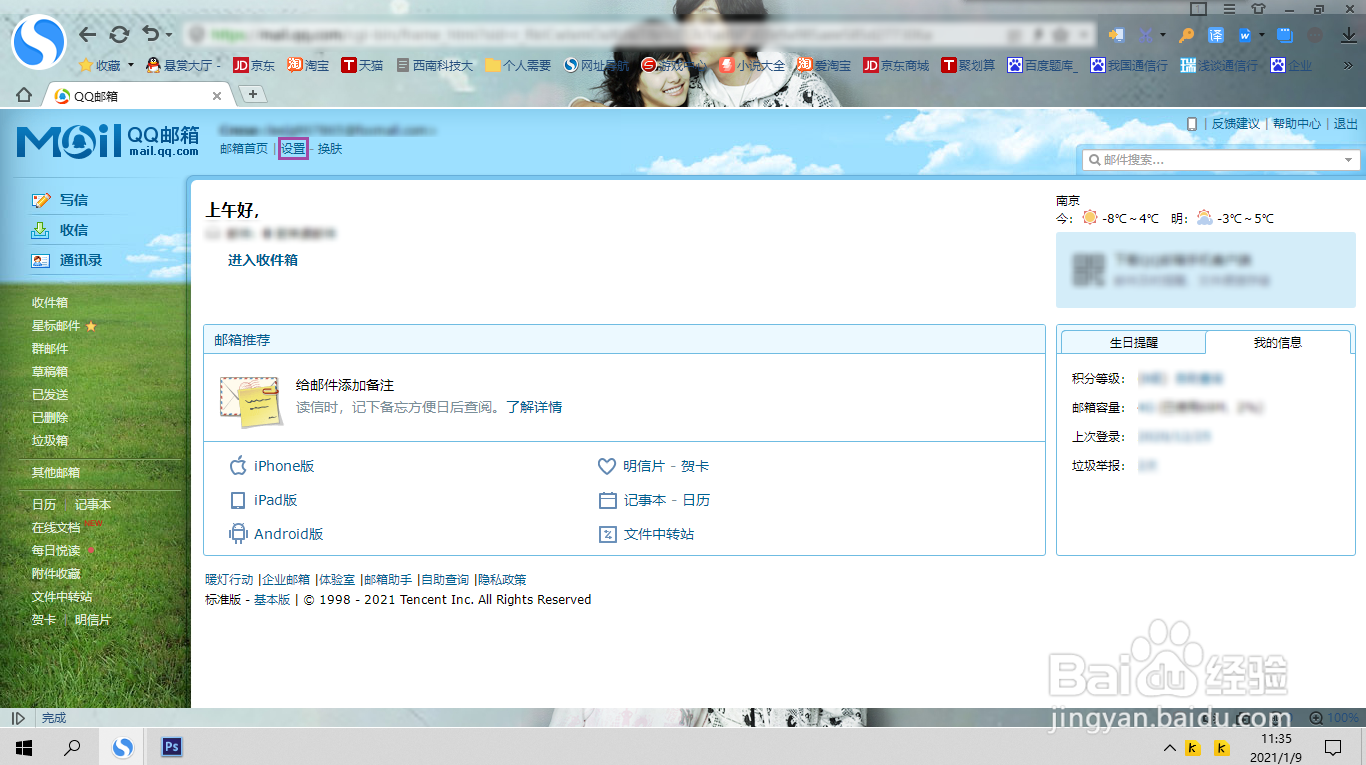
Task: Open Windows Start menu
Action: coord(24,747)
